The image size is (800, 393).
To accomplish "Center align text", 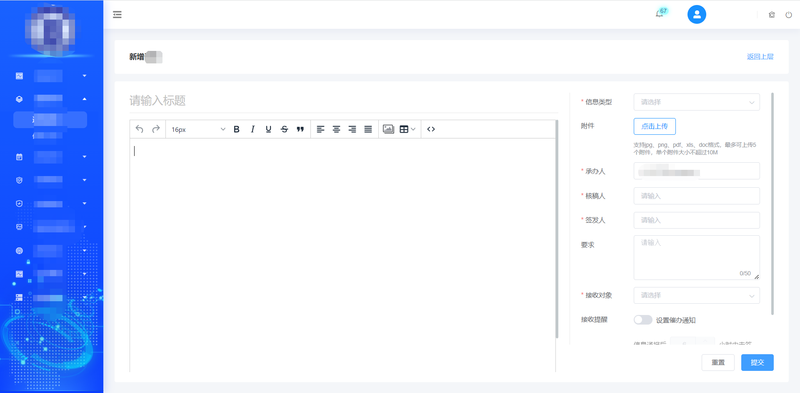I will 336,129.
